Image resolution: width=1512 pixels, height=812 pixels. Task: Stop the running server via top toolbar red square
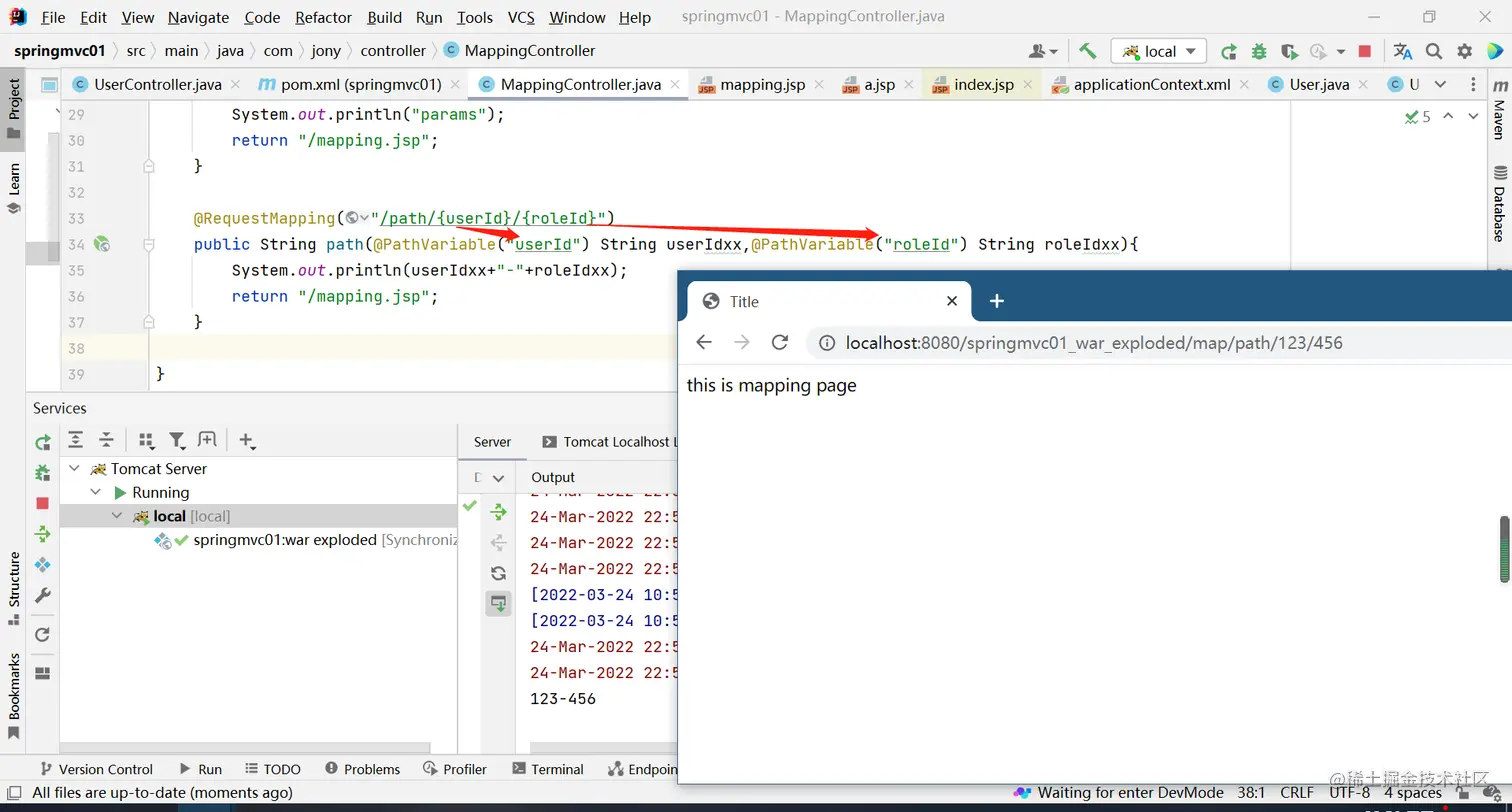[1365, 51]
